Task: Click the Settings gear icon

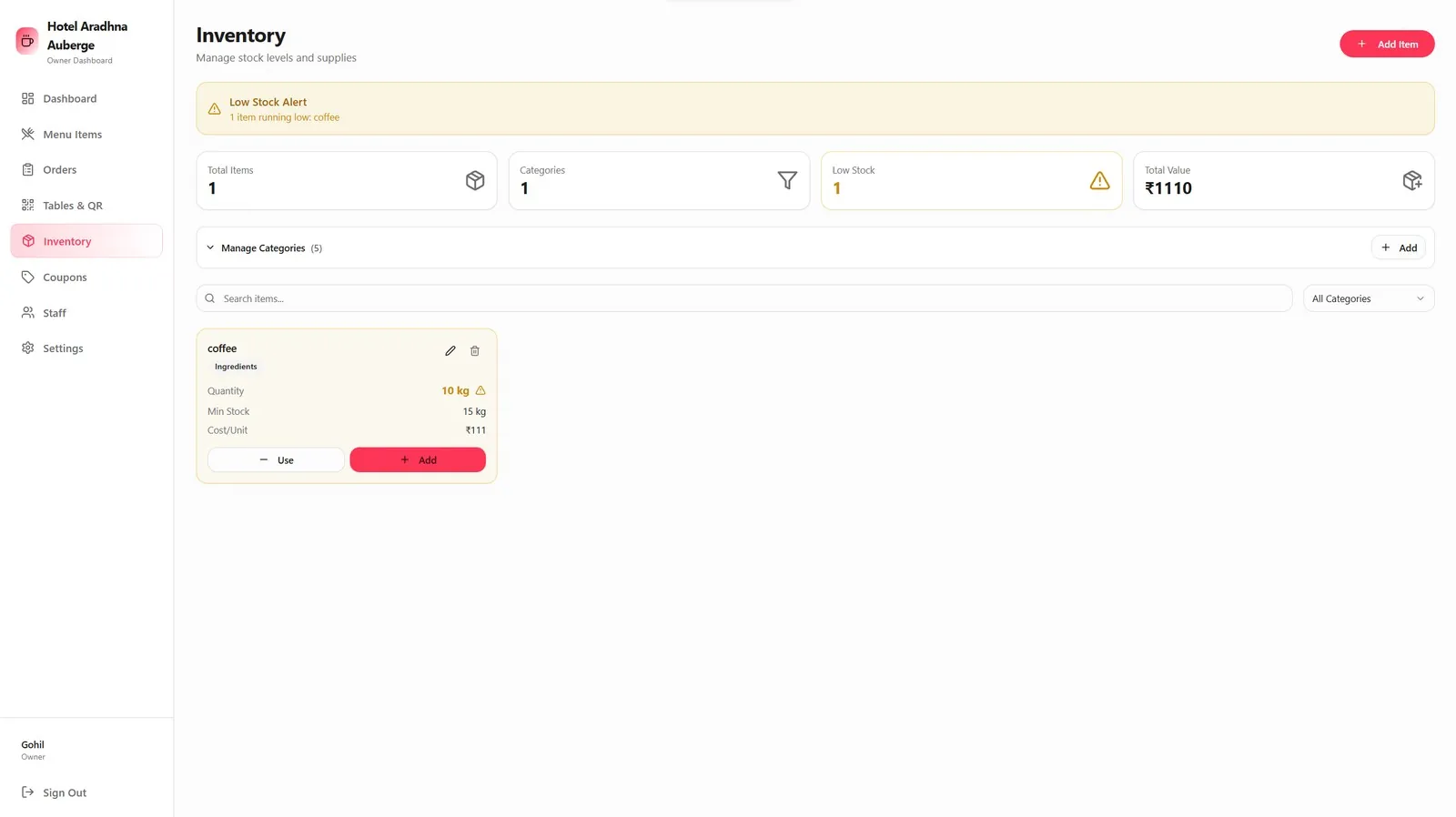Action: 28,348
